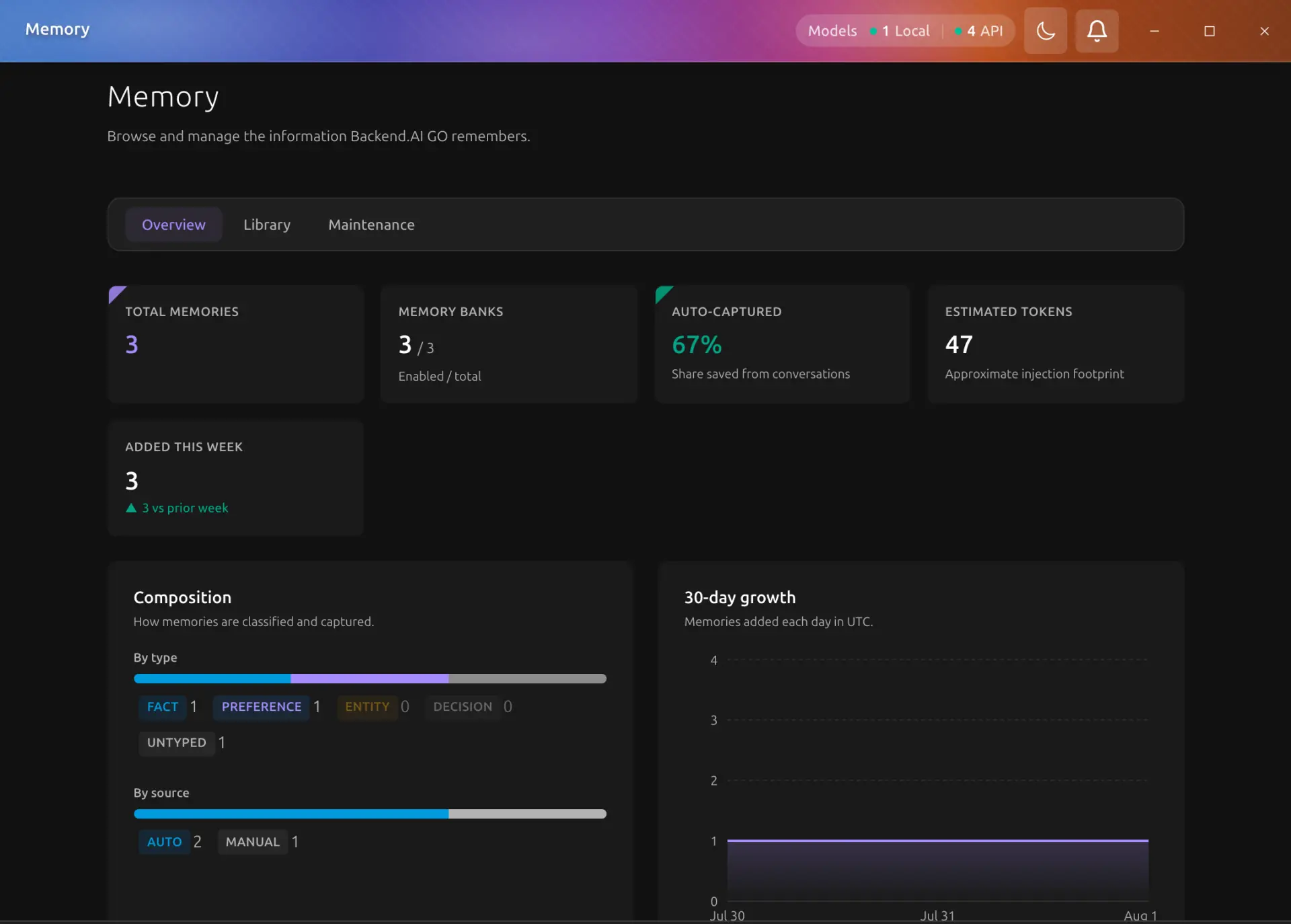Click the Auto-Captured 67% card

coord(782,344)
